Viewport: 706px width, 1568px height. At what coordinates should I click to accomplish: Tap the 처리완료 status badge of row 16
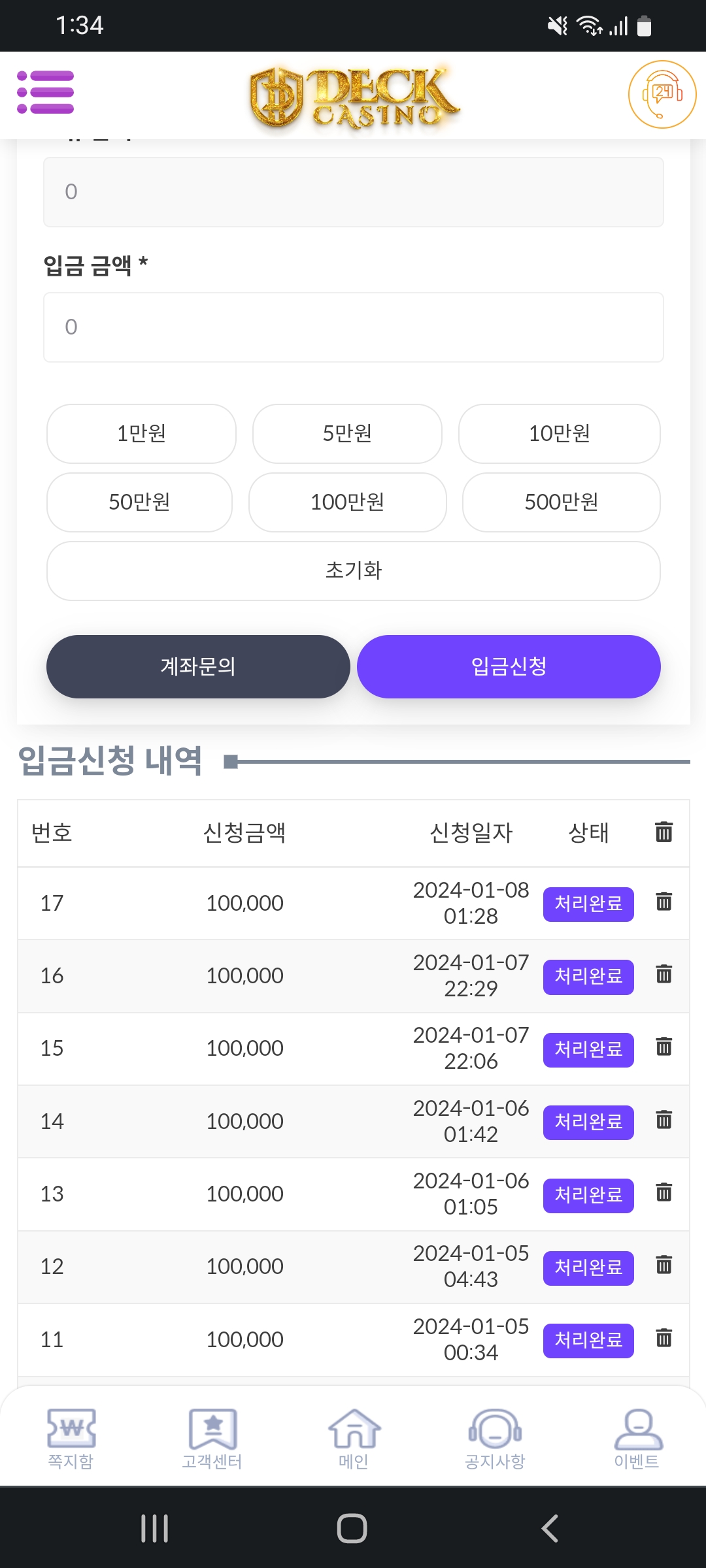coord(588,976)
